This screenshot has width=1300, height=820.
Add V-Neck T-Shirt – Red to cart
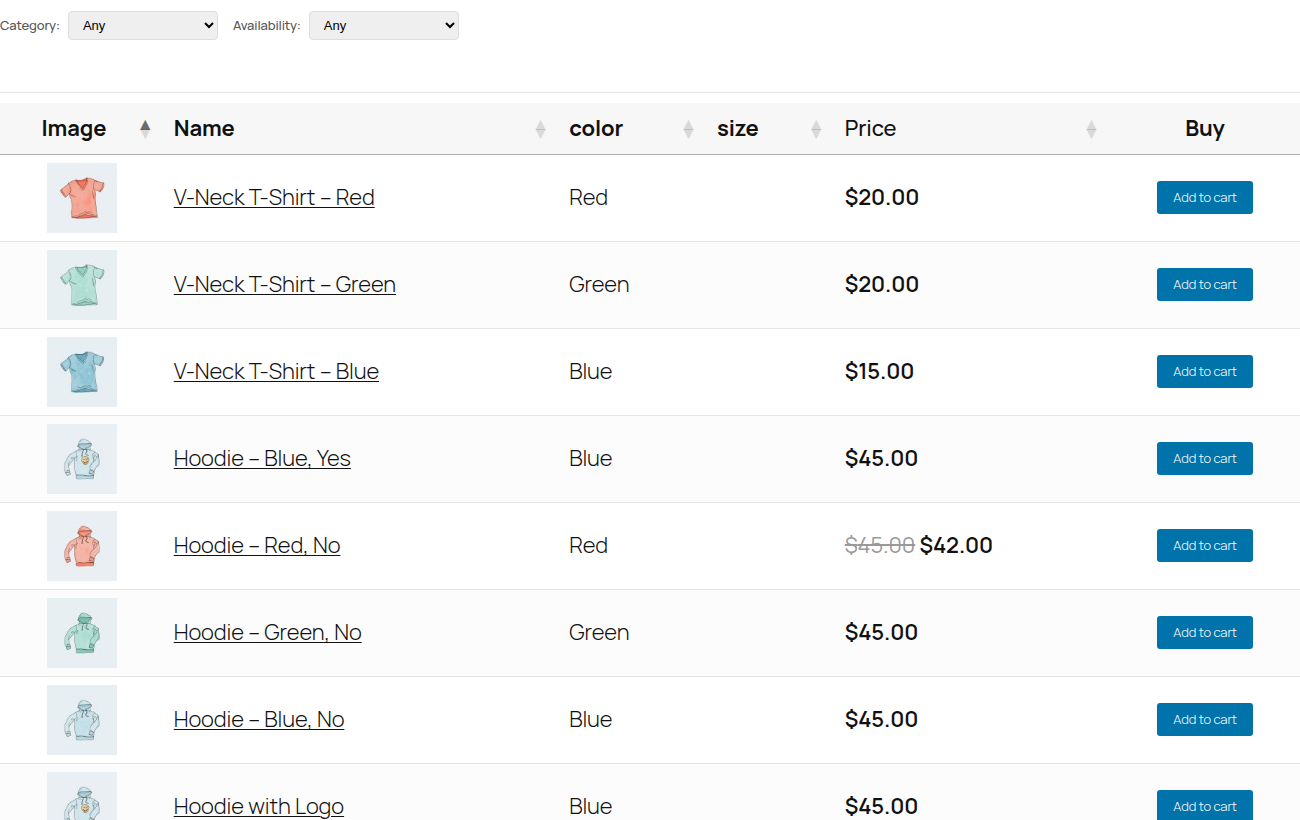(1205, 198)
